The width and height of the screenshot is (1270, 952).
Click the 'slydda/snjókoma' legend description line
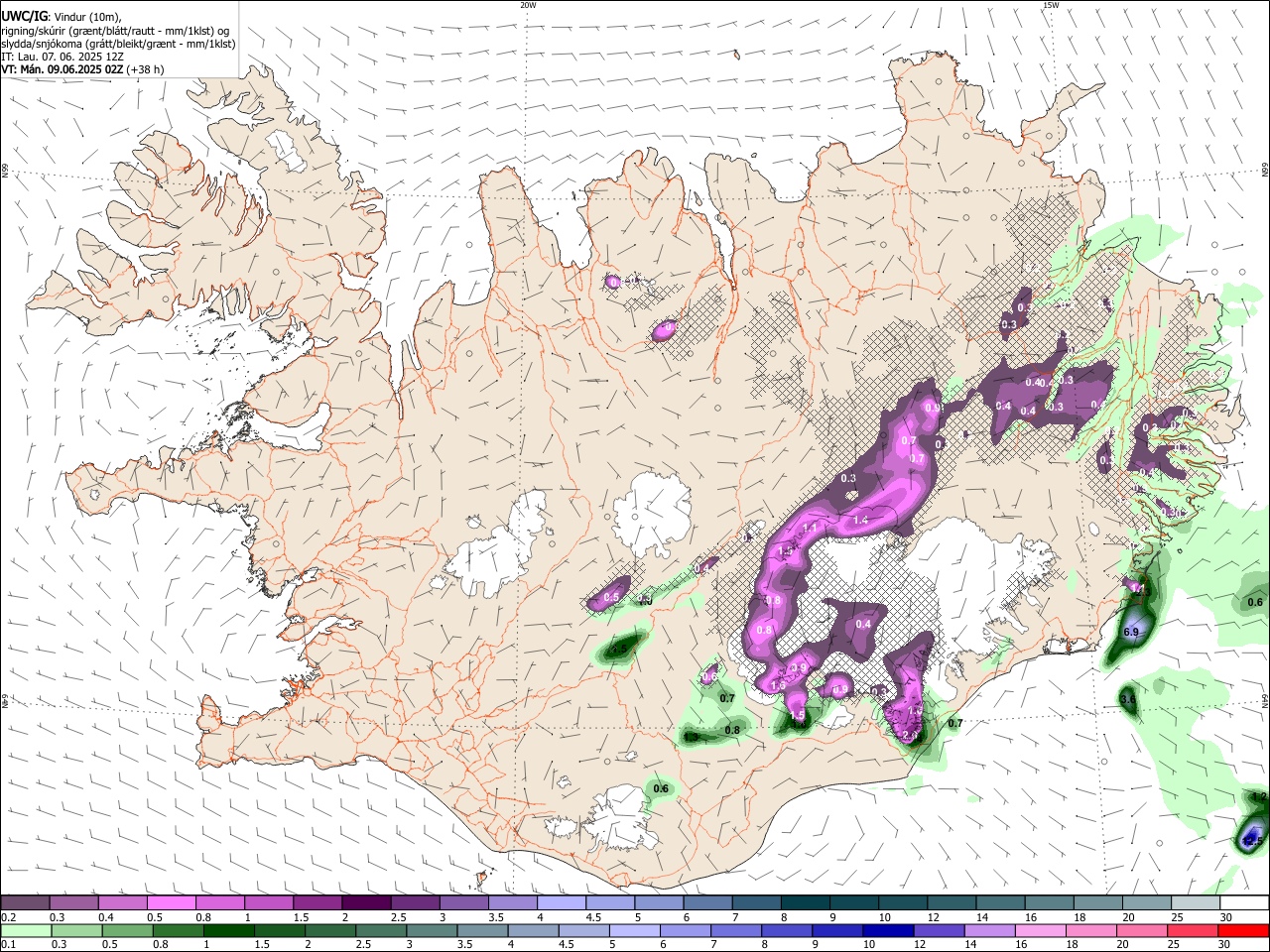[118, 44]
